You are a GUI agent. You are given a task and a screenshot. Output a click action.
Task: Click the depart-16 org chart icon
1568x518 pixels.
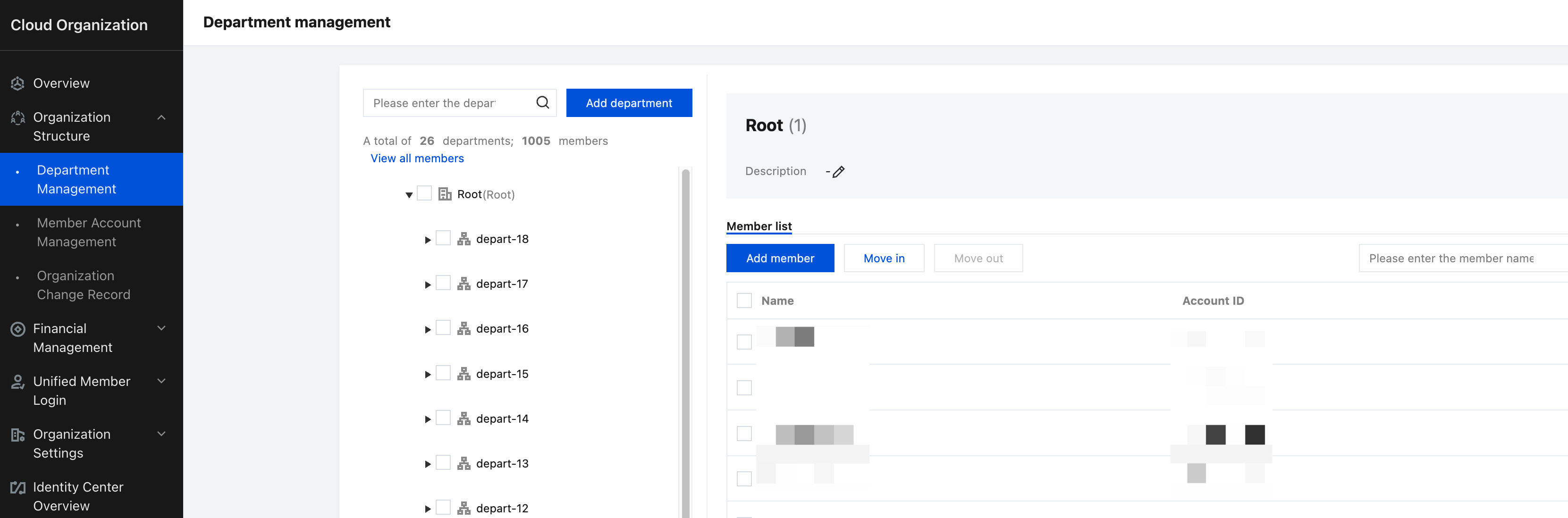pyautogui.click(x=464, y=329)
